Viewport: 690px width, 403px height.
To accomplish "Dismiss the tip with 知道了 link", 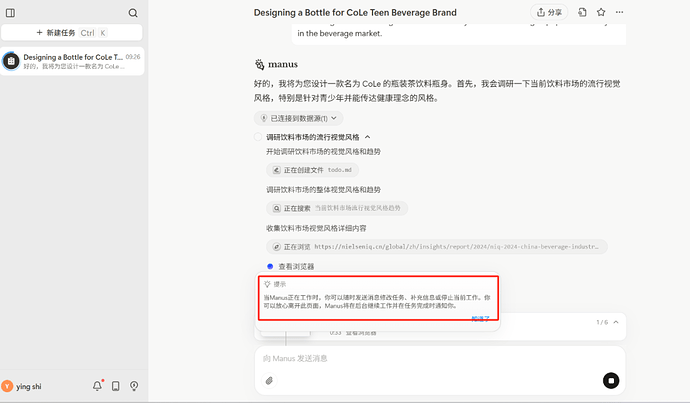I will pyautogui.click(x=480, y=319).
